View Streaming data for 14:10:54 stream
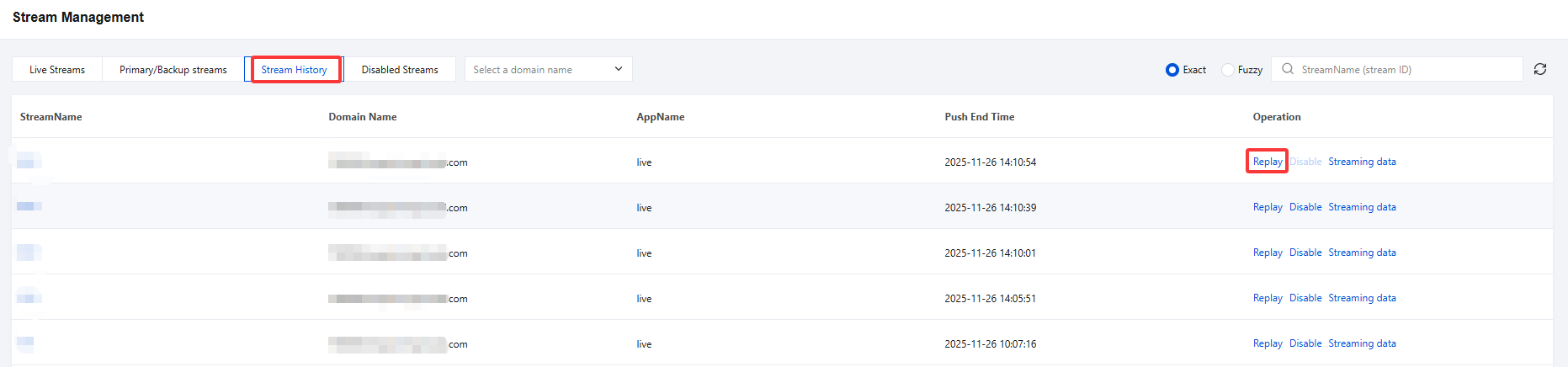Image resolution: width=1568 pixels, height=367 pixels. point(1362,162)
